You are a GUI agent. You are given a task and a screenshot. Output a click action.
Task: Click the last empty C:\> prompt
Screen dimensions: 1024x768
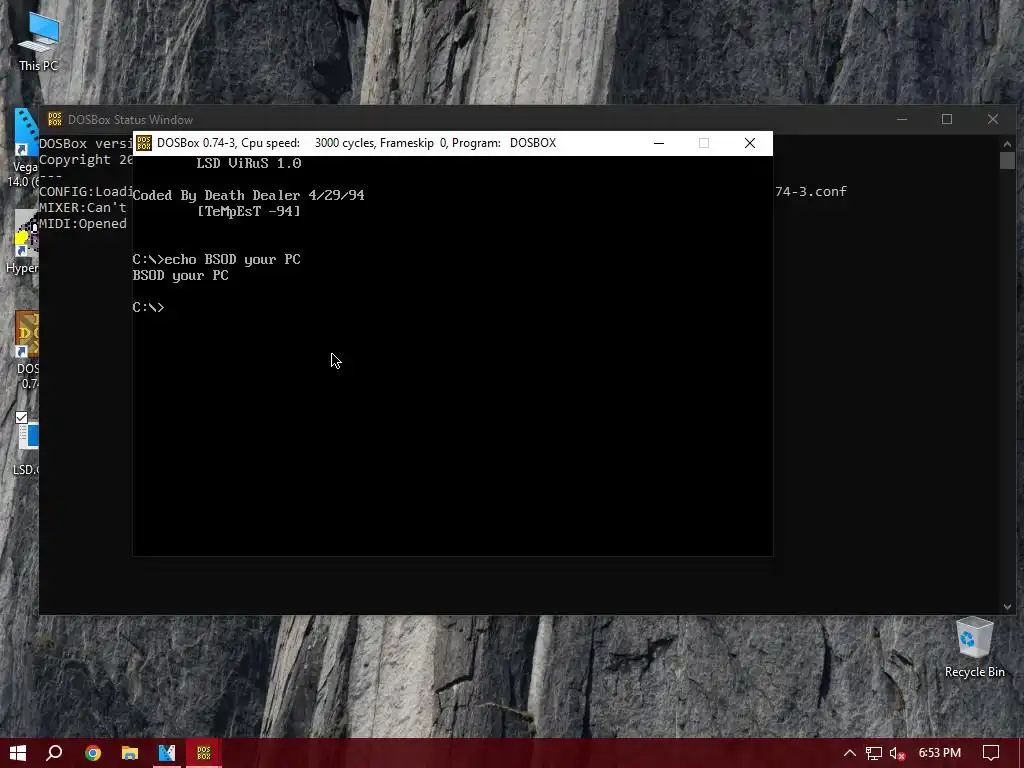(148, 308)
